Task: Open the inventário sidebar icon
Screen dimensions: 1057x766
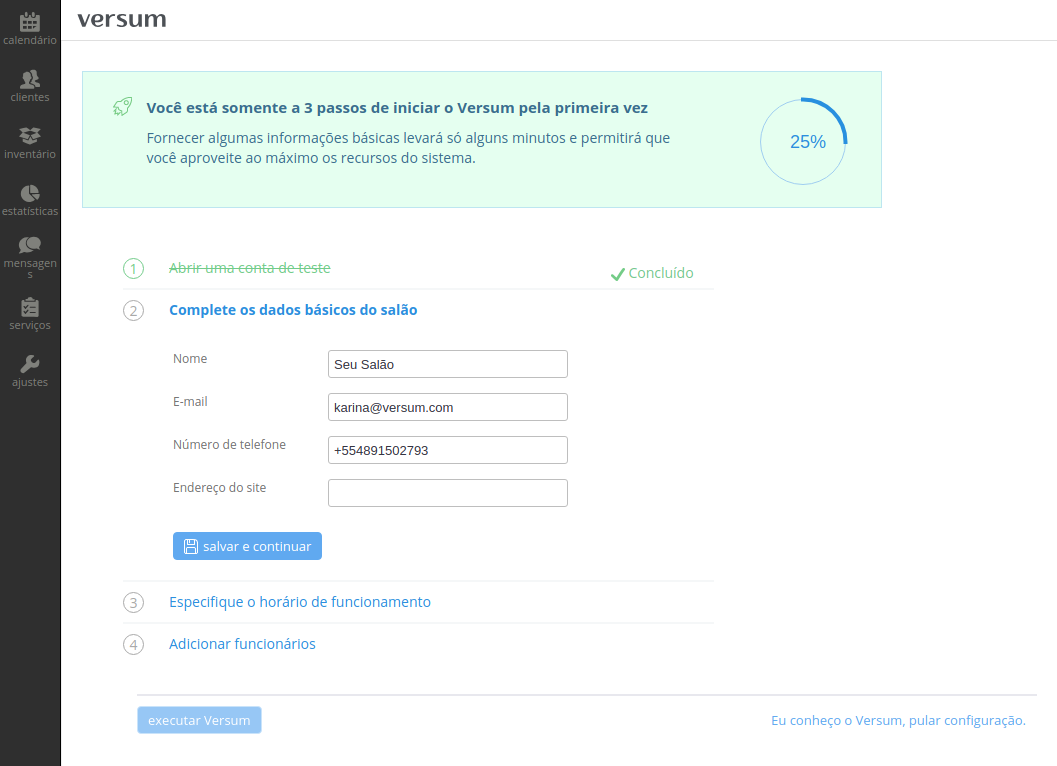Action: [30, 136]
